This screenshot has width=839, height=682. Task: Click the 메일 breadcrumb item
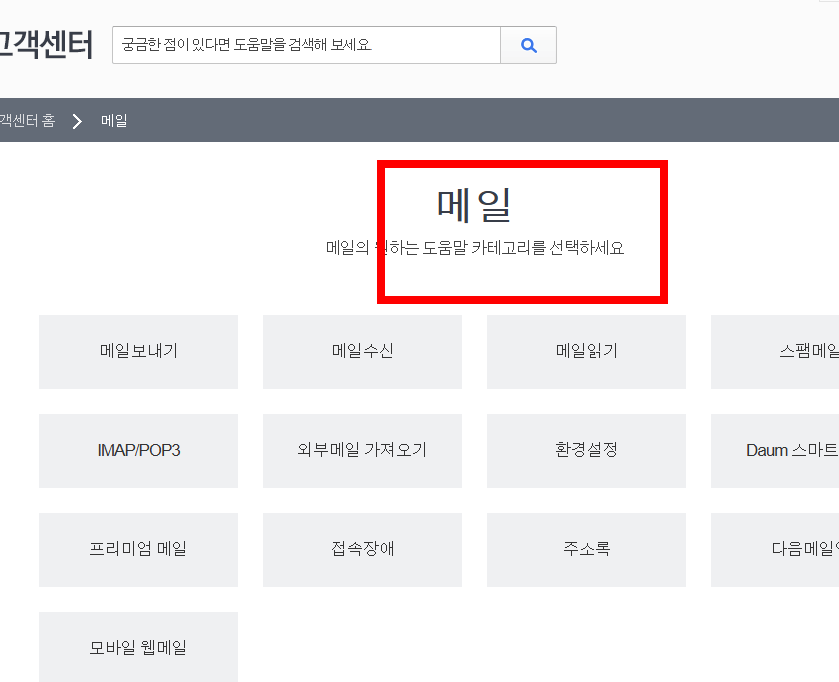point(114,120)
